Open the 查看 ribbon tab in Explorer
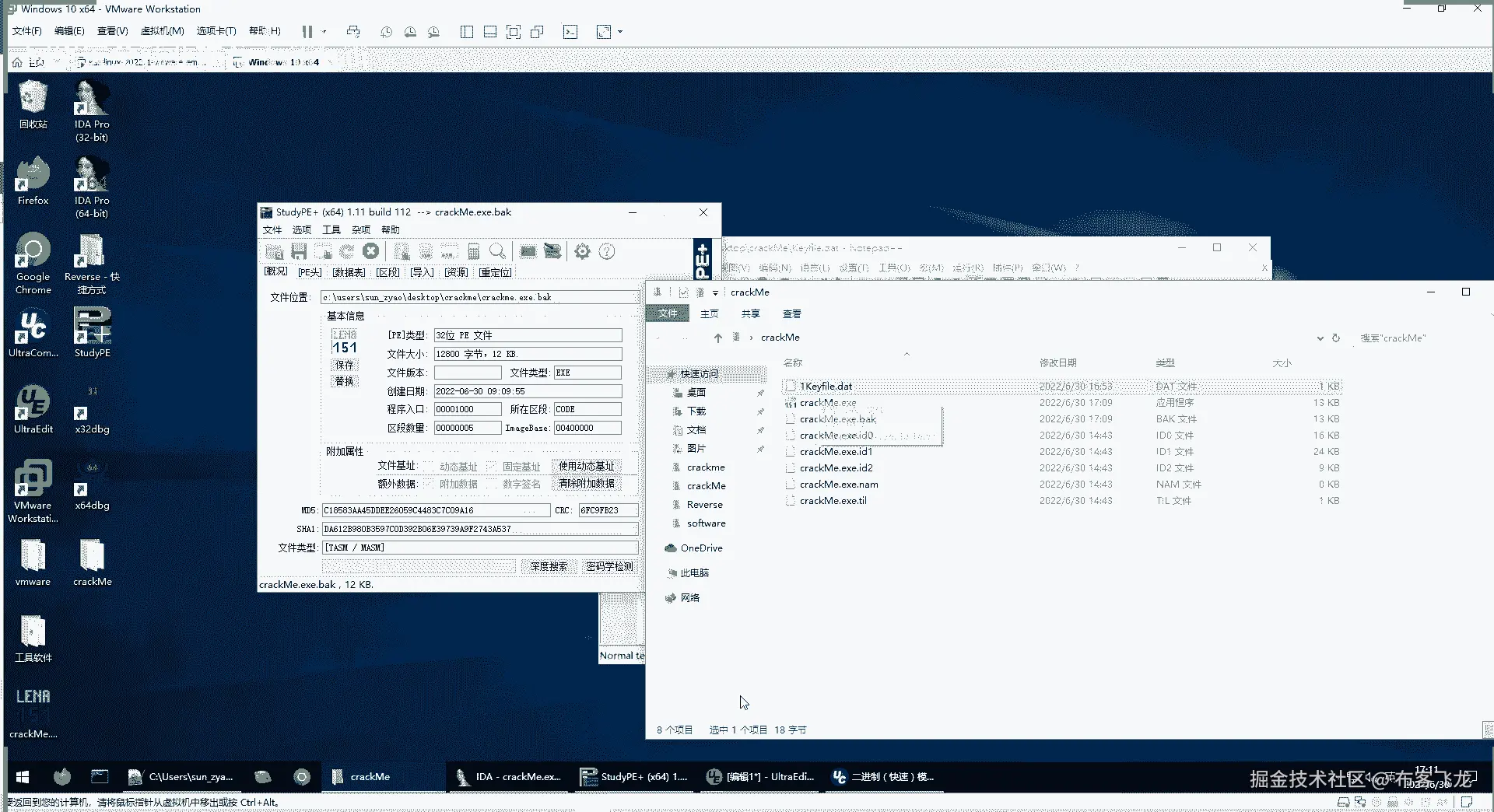This screenshot has width=1494, height=812. click(791, 314)
